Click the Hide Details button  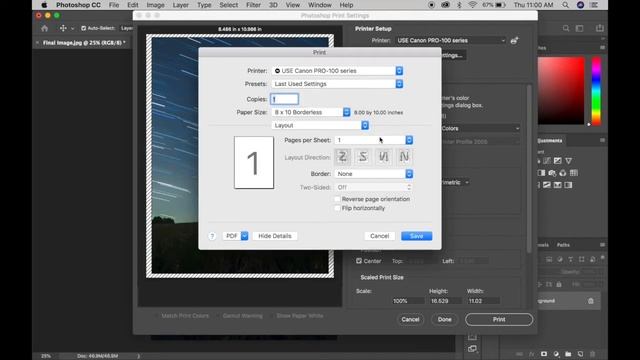[275, 236]
